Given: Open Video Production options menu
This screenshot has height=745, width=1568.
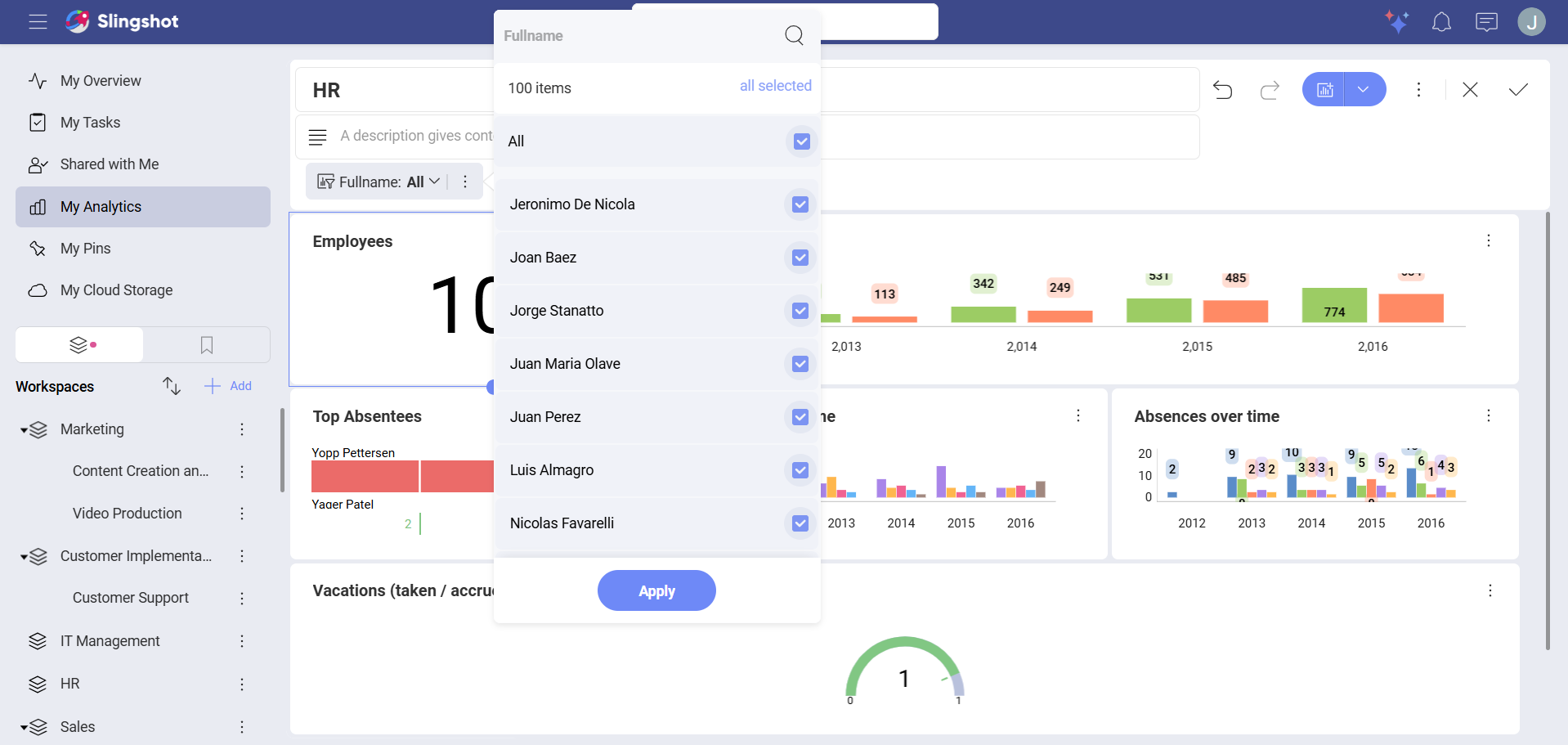Looking at the screenshot, I should 242,514.
